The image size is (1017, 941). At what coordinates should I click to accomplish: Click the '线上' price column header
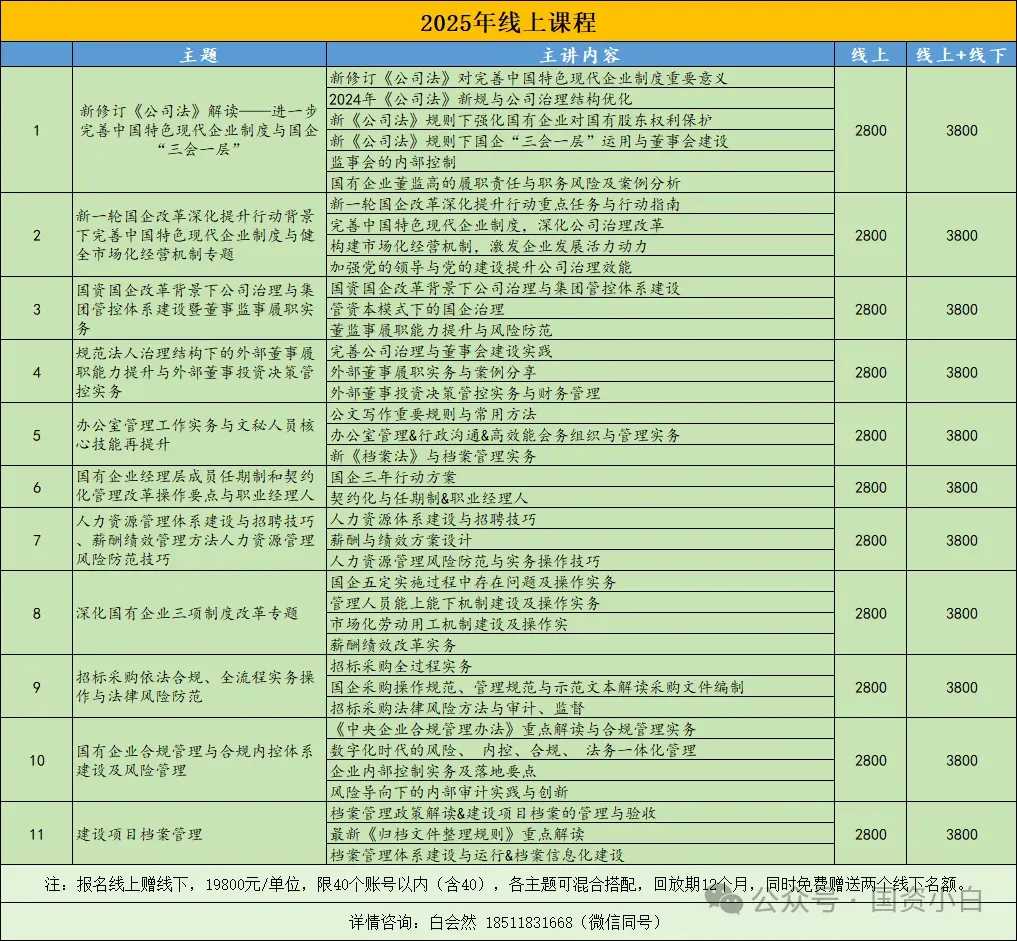tap(870, 55)
